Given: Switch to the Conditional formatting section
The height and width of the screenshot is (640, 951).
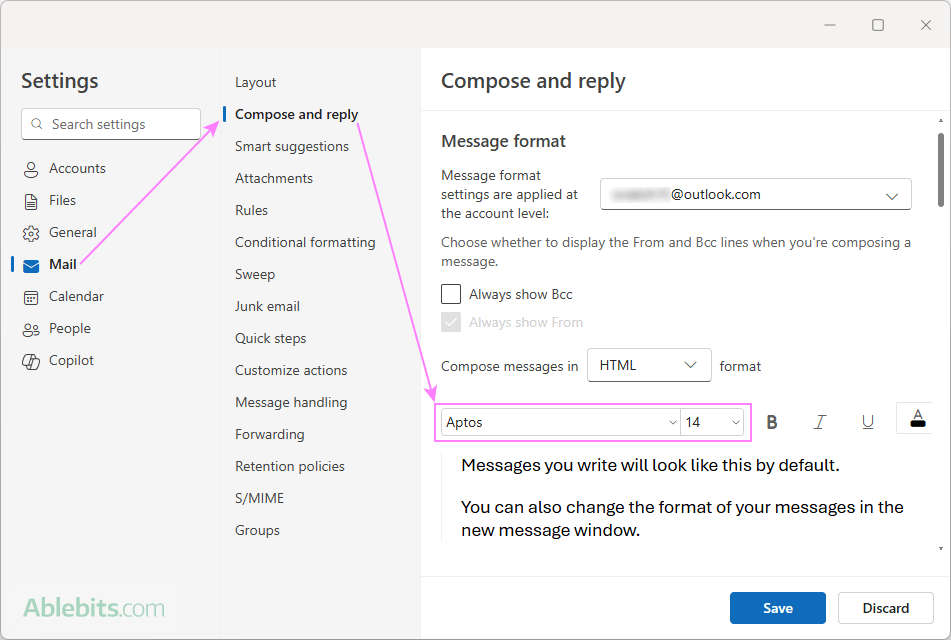Looking at the screenshot, I should point(305,242).
